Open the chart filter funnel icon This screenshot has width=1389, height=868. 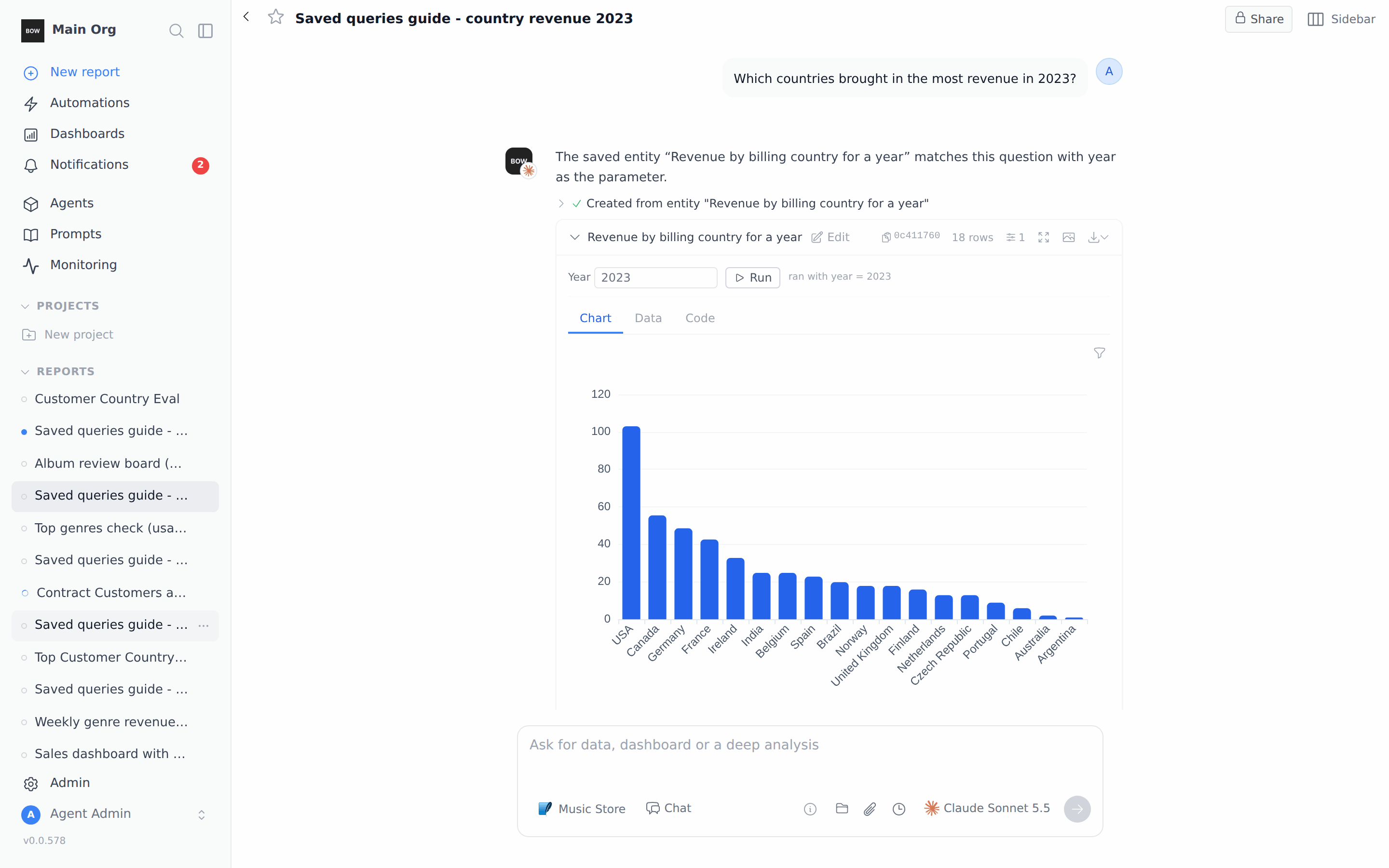click(1099, 353)
